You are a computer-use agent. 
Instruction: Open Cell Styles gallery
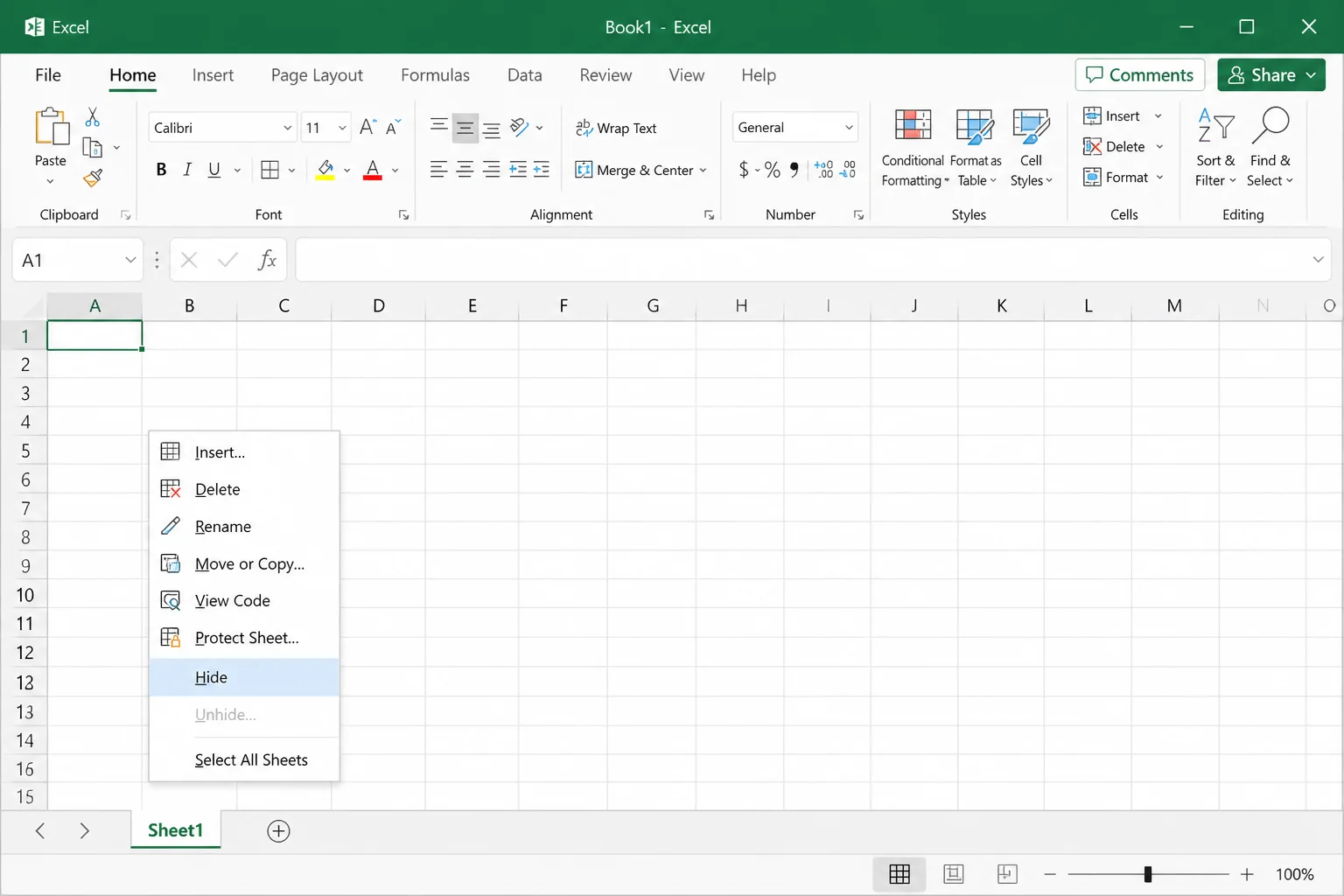(1032, 147)
